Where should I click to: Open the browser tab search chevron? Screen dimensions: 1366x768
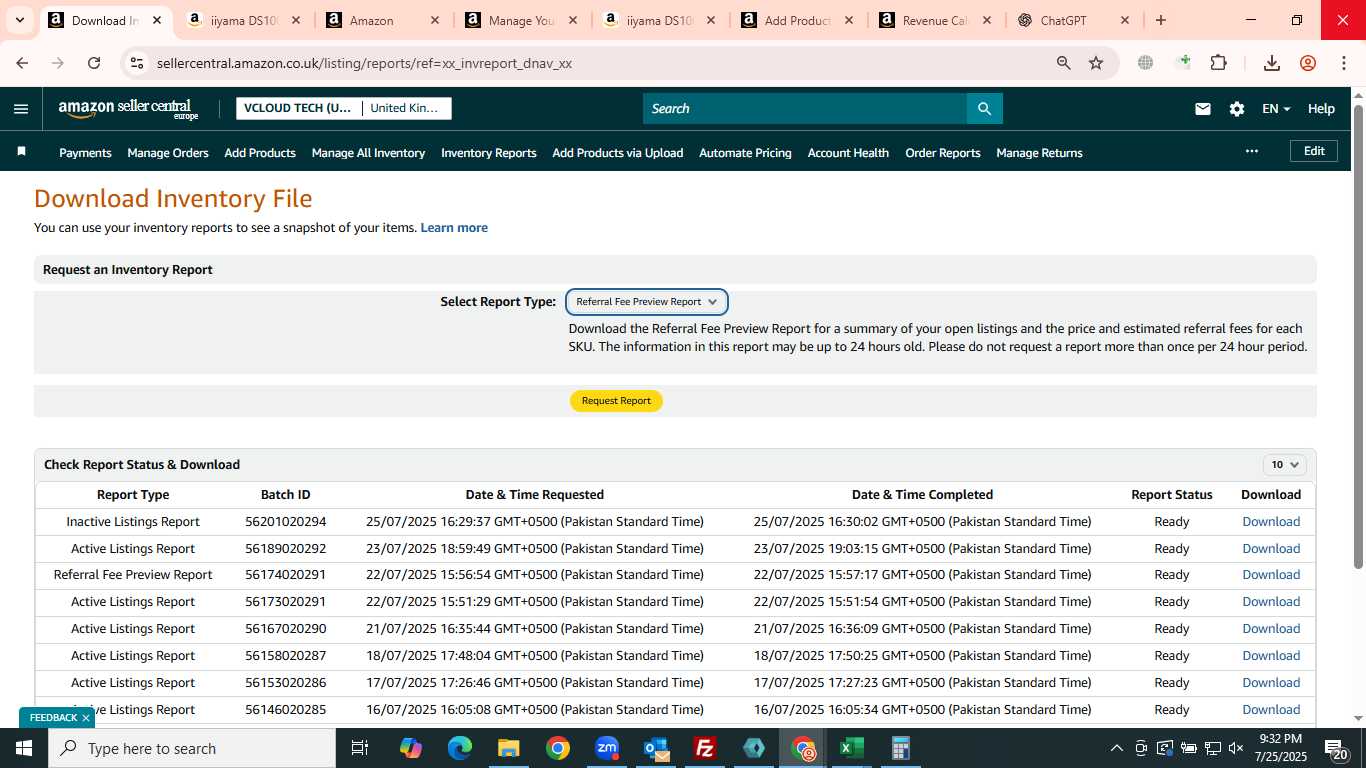pyautogui.click(x=19, y=20)
